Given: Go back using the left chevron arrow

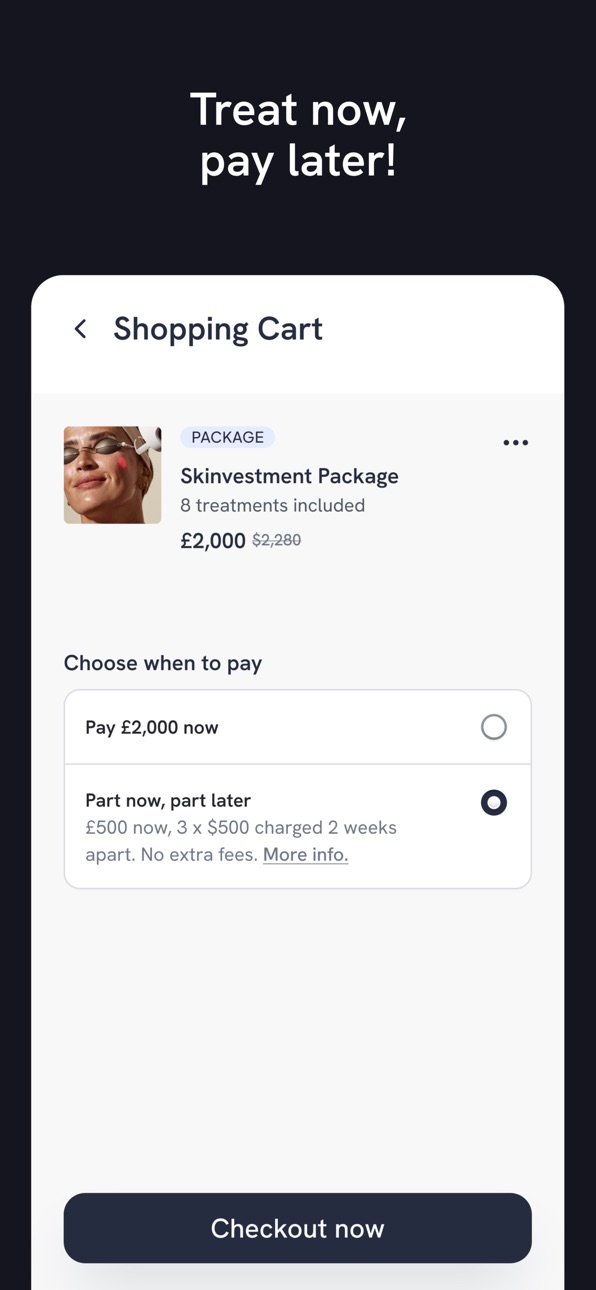Looking at the screenshot, I should click(x=81, y=329).
